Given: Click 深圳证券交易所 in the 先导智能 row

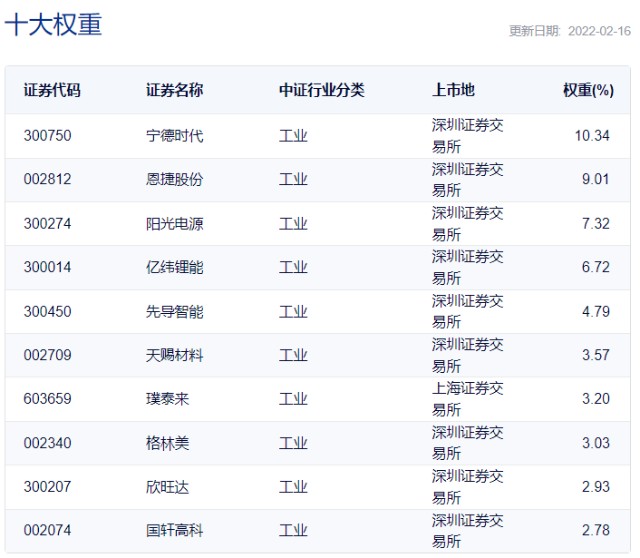Looking at the screenshot, I should coord(467,311).
